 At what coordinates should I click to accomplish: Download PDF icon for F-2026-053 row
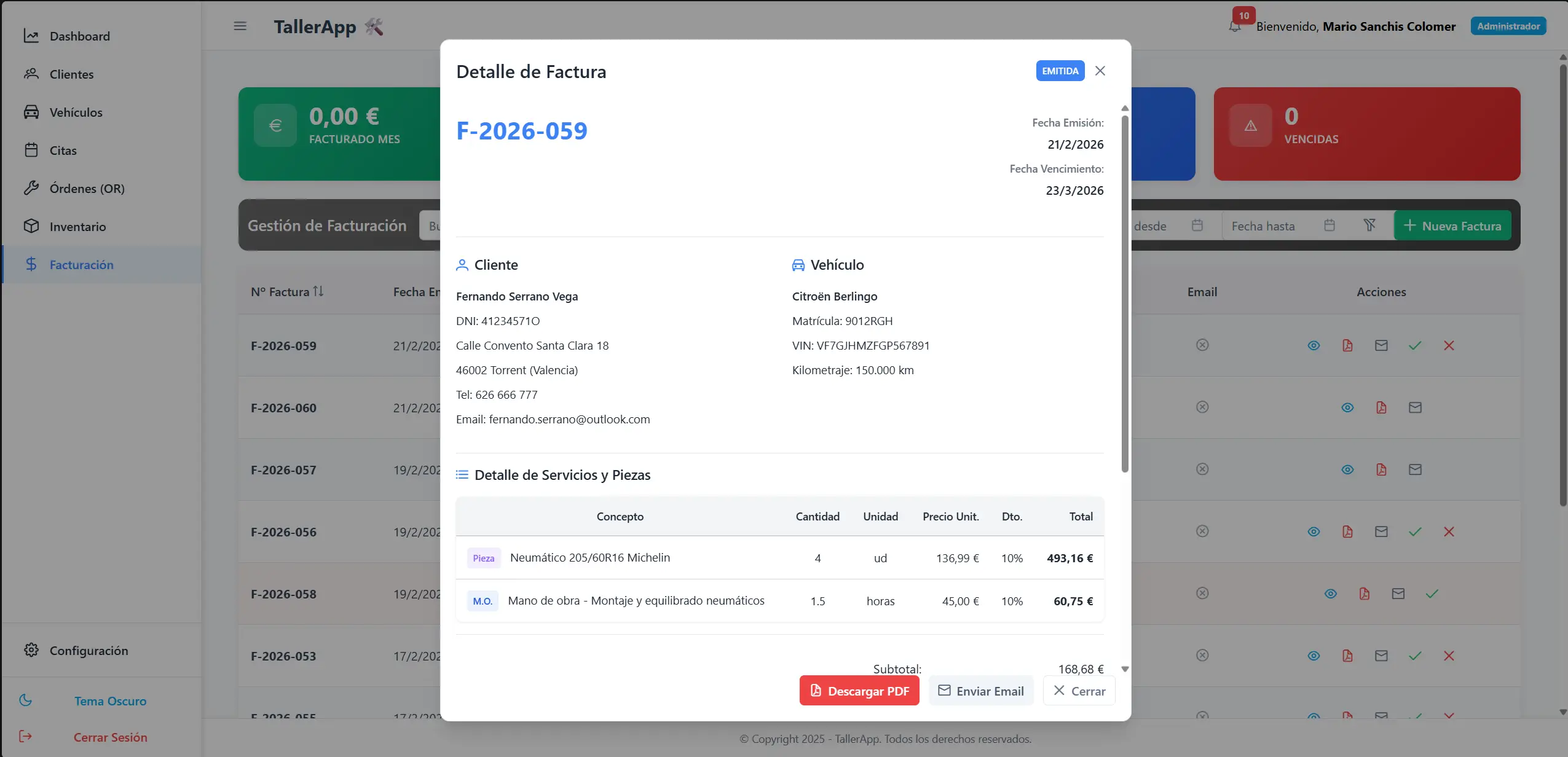[1347, 656]
